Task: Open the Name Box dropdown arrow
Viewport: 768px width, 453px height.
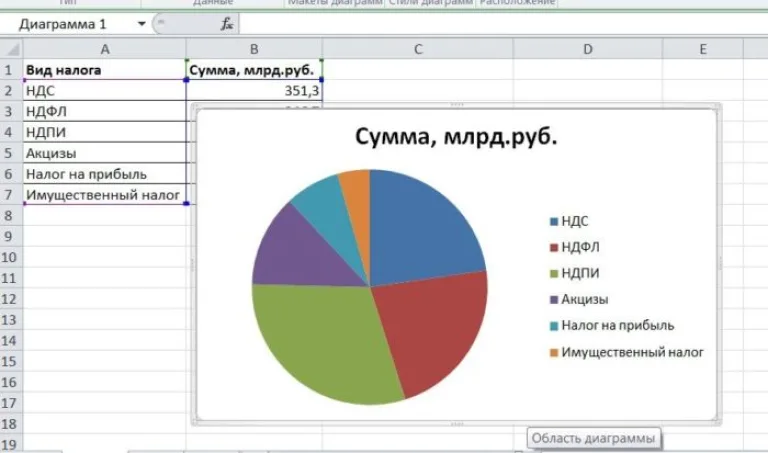Action: tap(142, 24)
